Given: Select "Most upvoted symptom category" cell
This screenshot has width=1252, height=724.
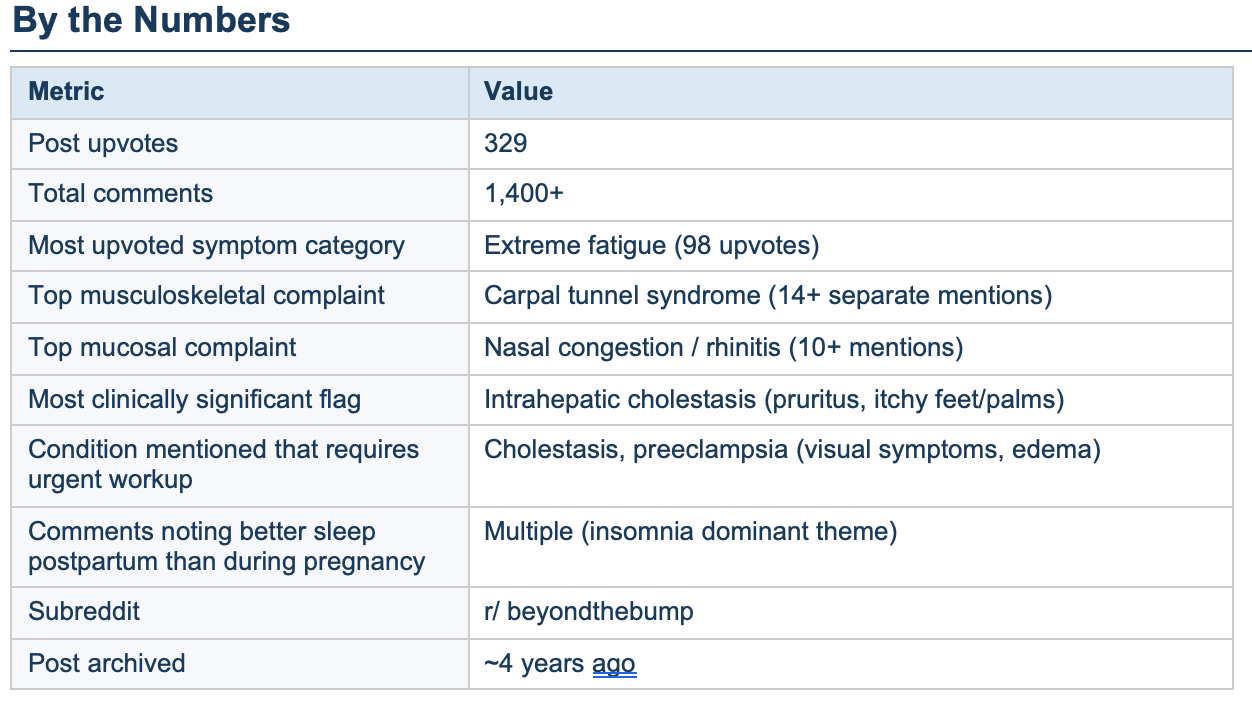Looking at the screenshot, I should click(x=216, y=246).
